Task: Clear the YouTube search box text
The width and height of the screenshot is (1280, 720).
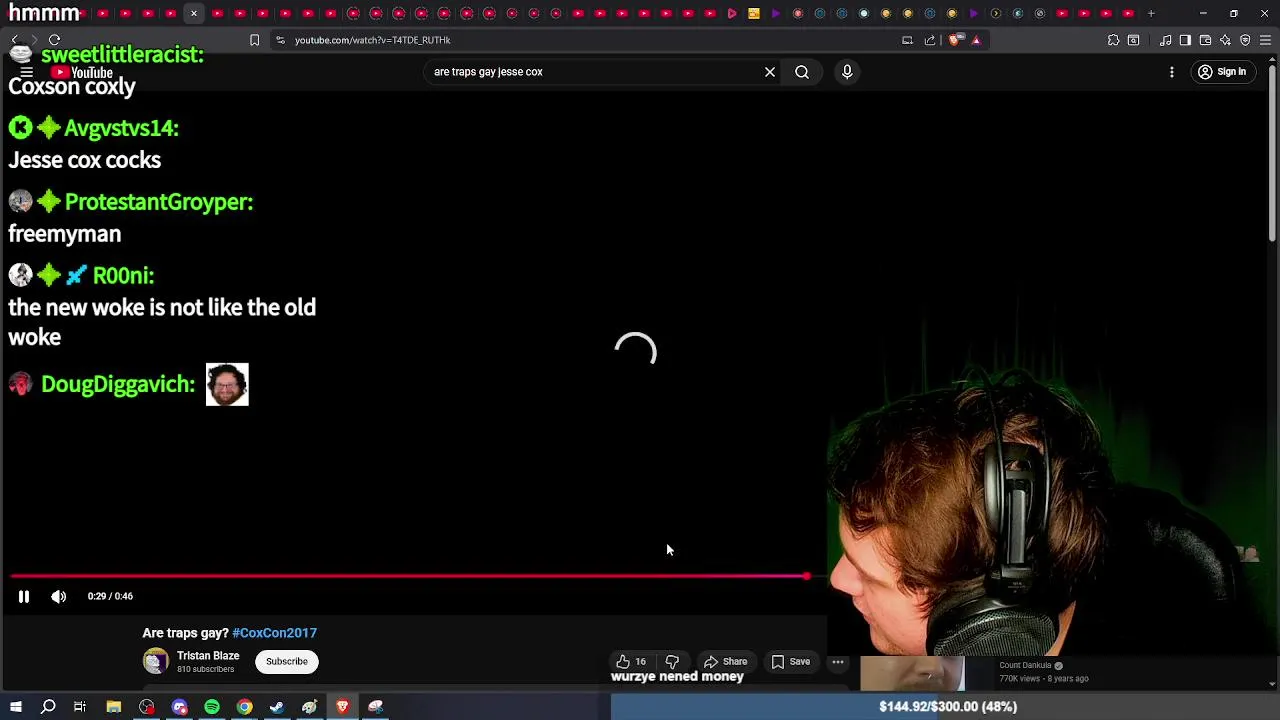Action: click(770, 72)
